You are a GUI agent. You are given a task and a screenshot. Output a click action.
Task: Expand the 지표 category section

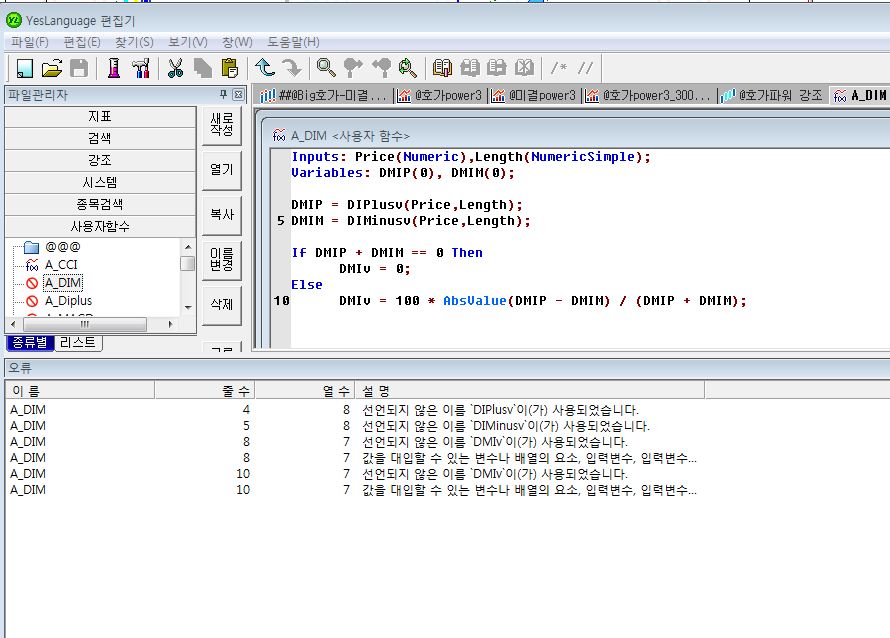99,117
